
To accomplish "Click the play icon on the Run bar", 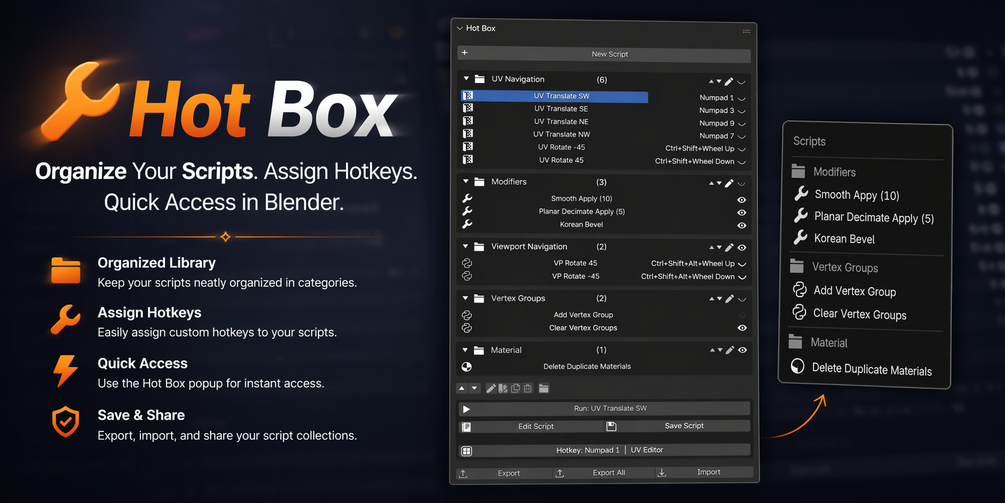I will point(467,409).
